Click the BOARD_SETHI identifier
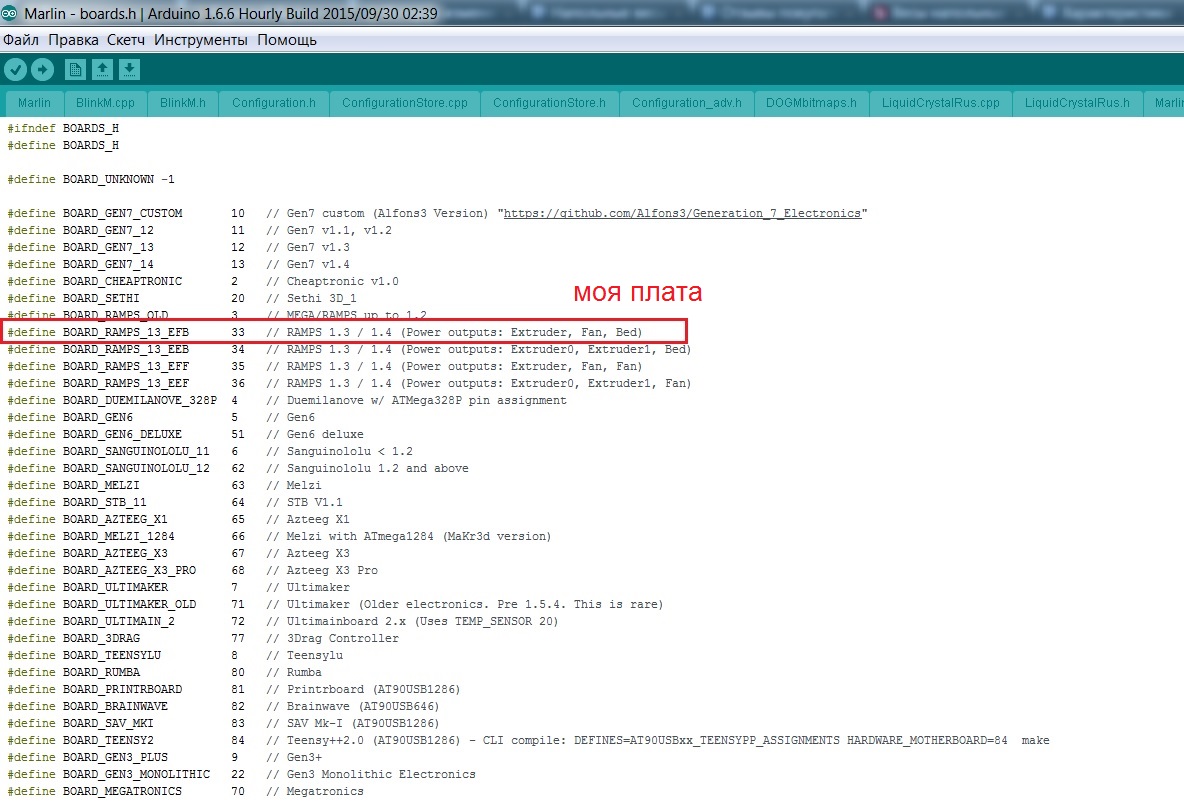 click(101, 298)
